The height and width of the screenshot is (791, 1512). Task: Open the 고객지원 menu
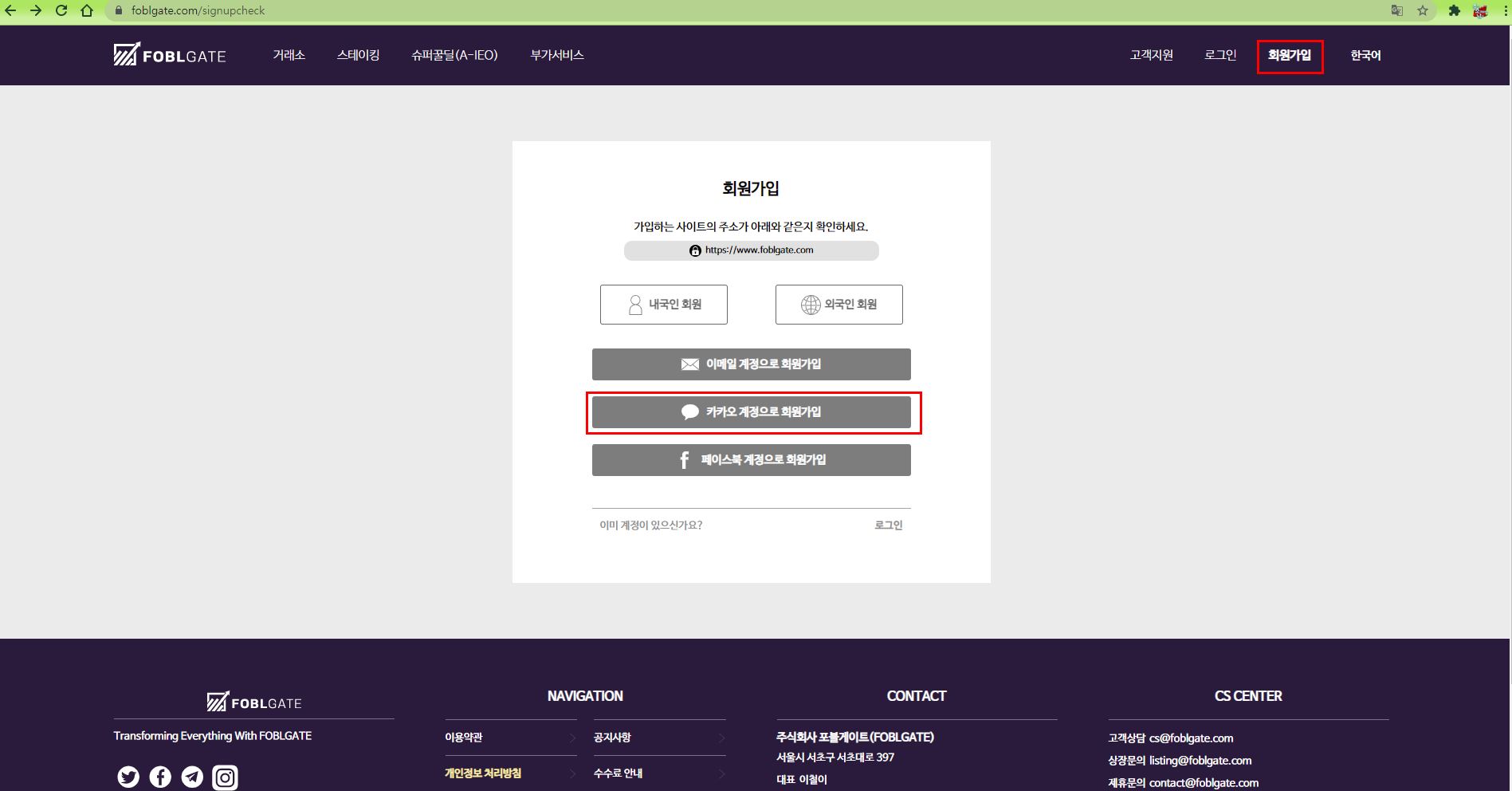[x=1151, y=55]
